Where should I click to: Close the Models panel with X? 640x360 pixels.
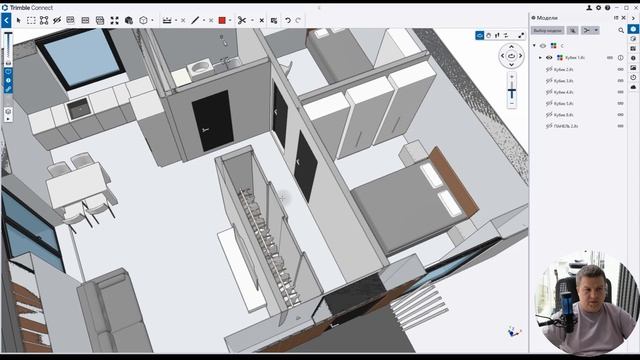click(x=623, y=18)
